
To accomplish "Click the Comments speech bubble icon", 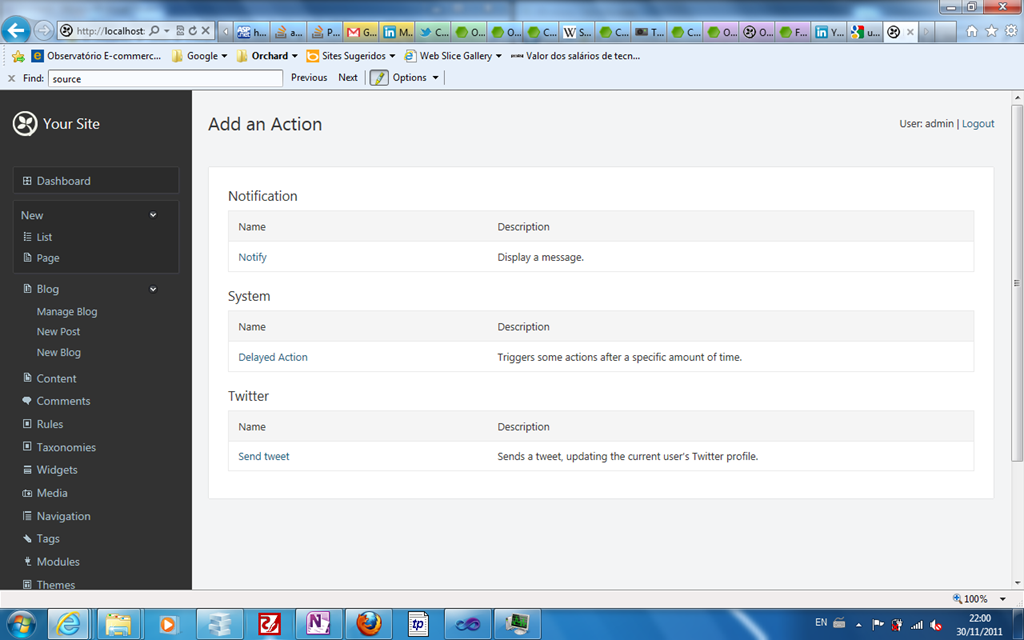I will 27,401.
